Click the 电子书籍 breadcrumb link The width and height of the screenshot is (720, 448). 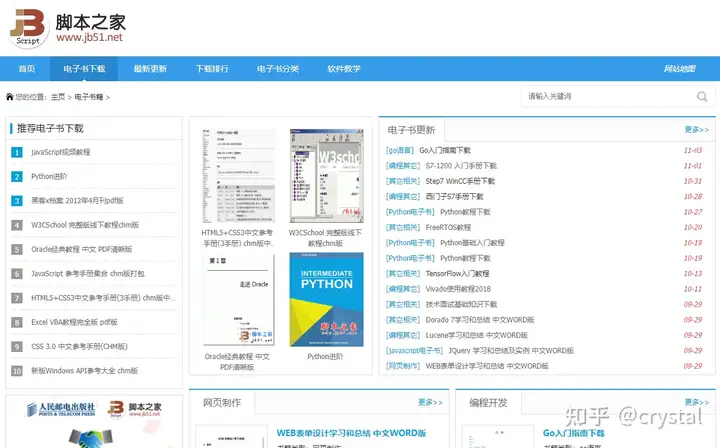[x=89, y=97]
